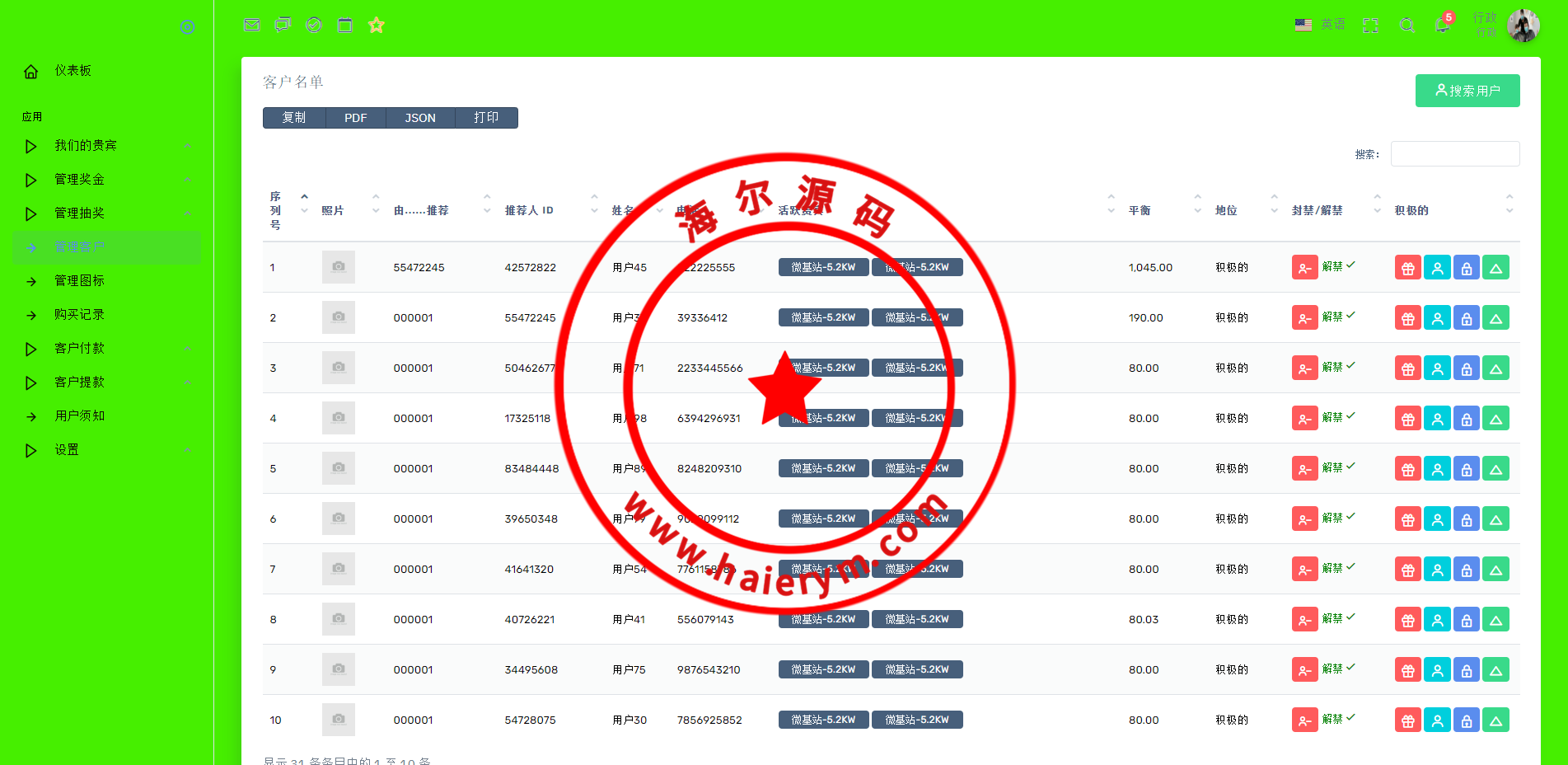
Task: Open the chat bubbles icon
Action: coord(283,25)
